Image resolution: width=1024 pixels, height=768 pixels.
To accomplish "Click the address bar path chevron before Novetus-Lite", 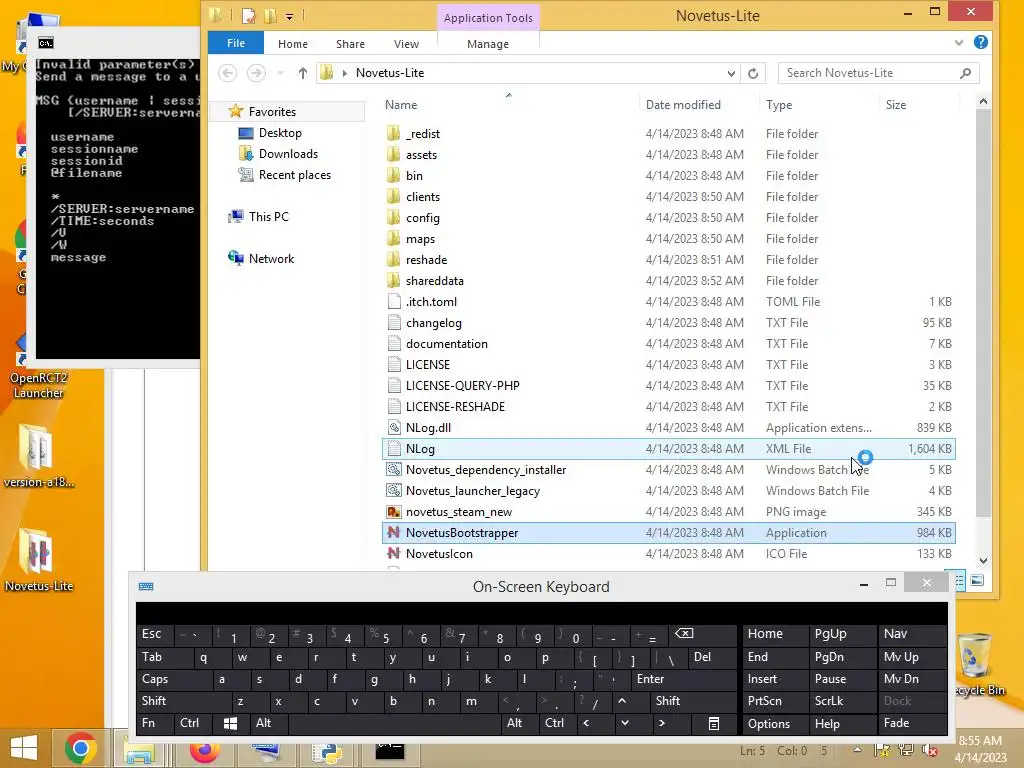I will click(345, 73).
